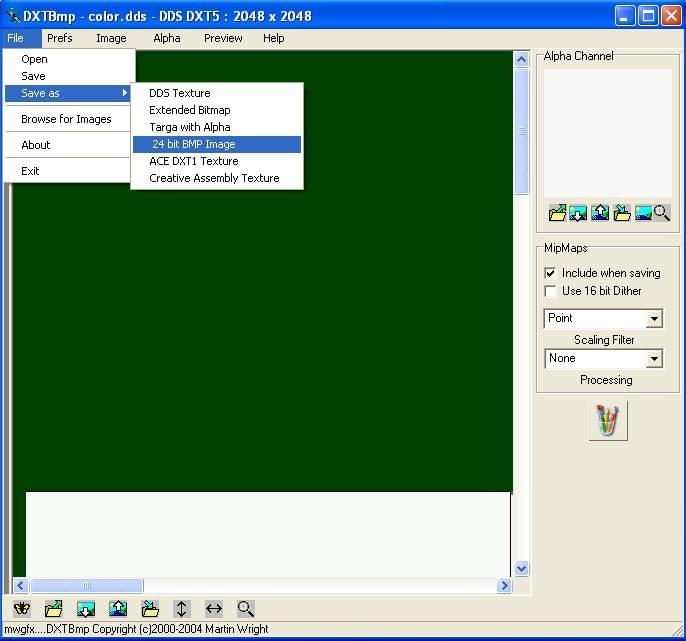Image resolution: width=686 pixels, height=641 pixels.
Task: Select About in the File menu
Action: coord(68,145)
